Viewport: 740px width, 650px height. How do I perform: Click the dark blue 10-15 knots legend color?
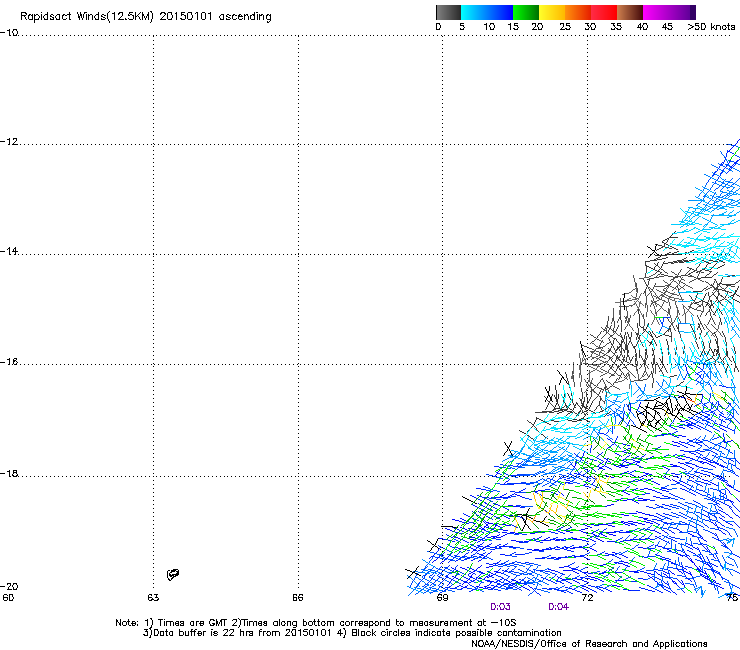500,12
